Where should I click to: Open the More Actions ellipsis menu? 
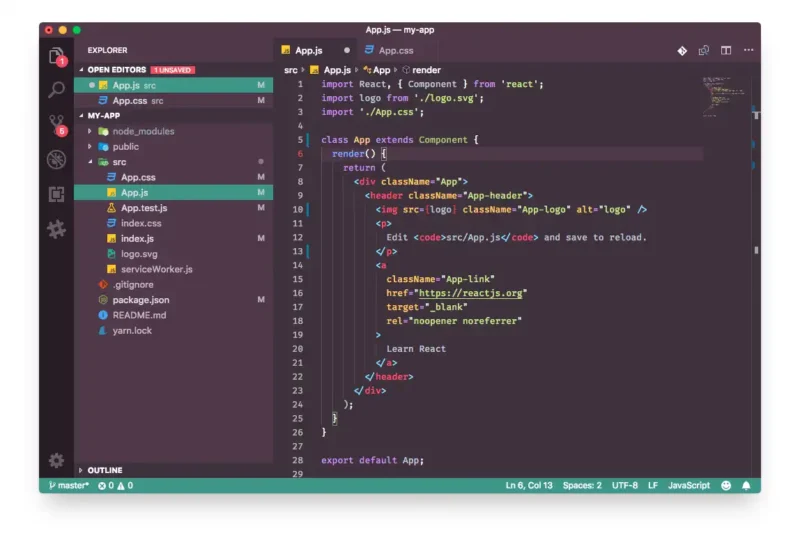tap(748, 50)
